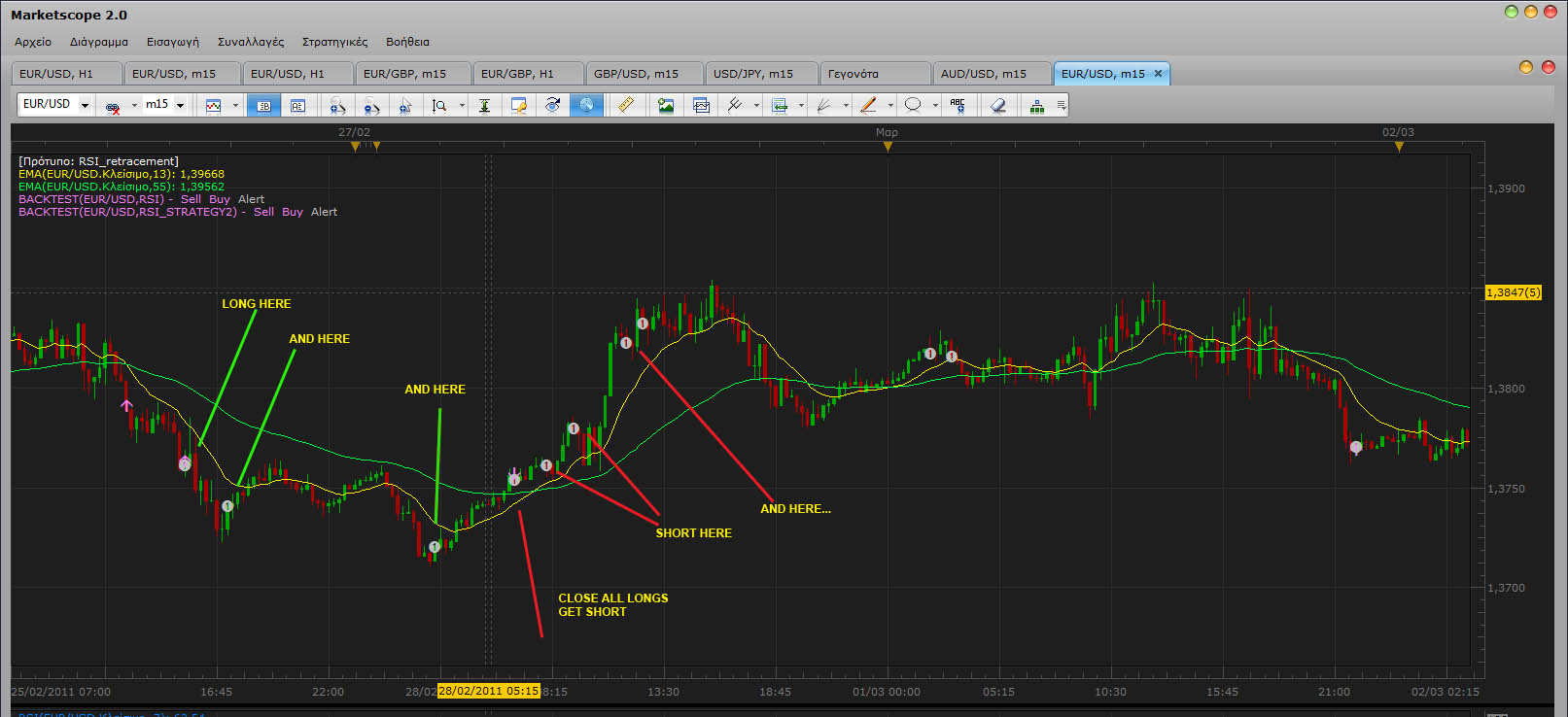Click the gold day marker under 02/03

(1399, 147)
